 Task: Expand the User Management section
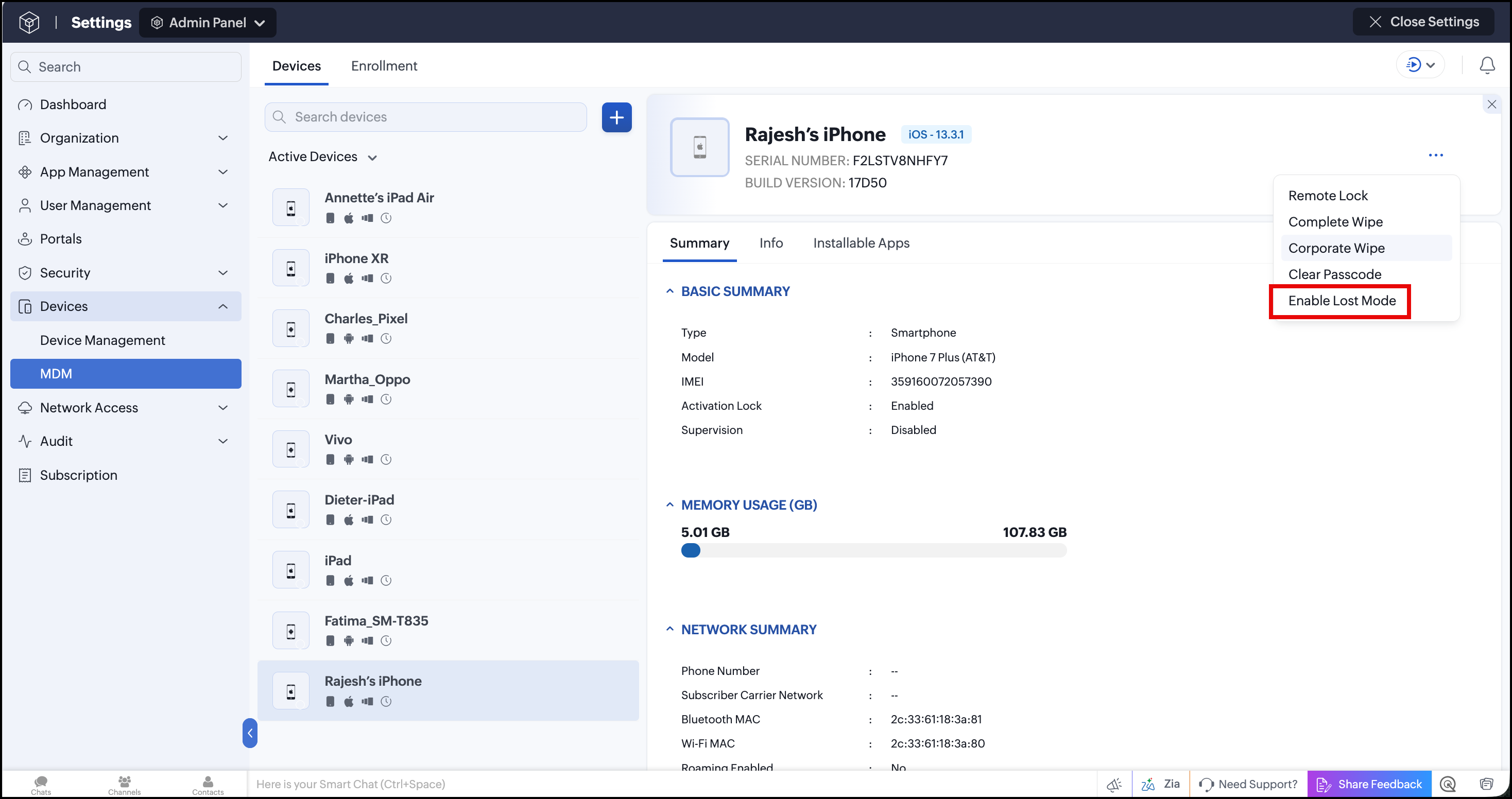pos(223,206)
